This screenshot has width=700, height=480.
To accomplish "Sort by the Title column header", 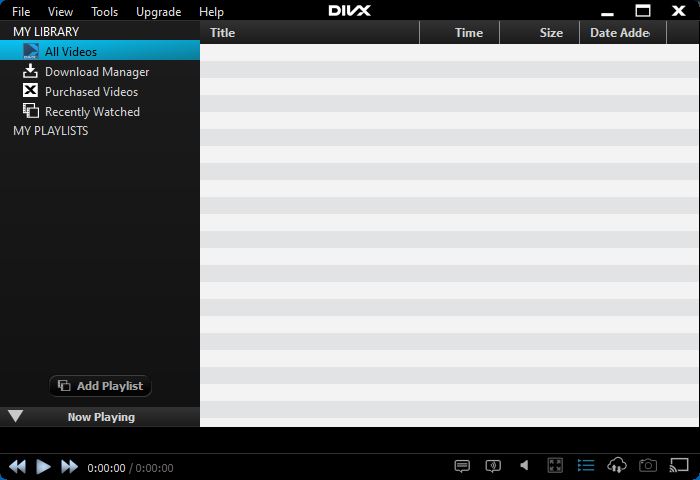I will [x=310, y=33].
